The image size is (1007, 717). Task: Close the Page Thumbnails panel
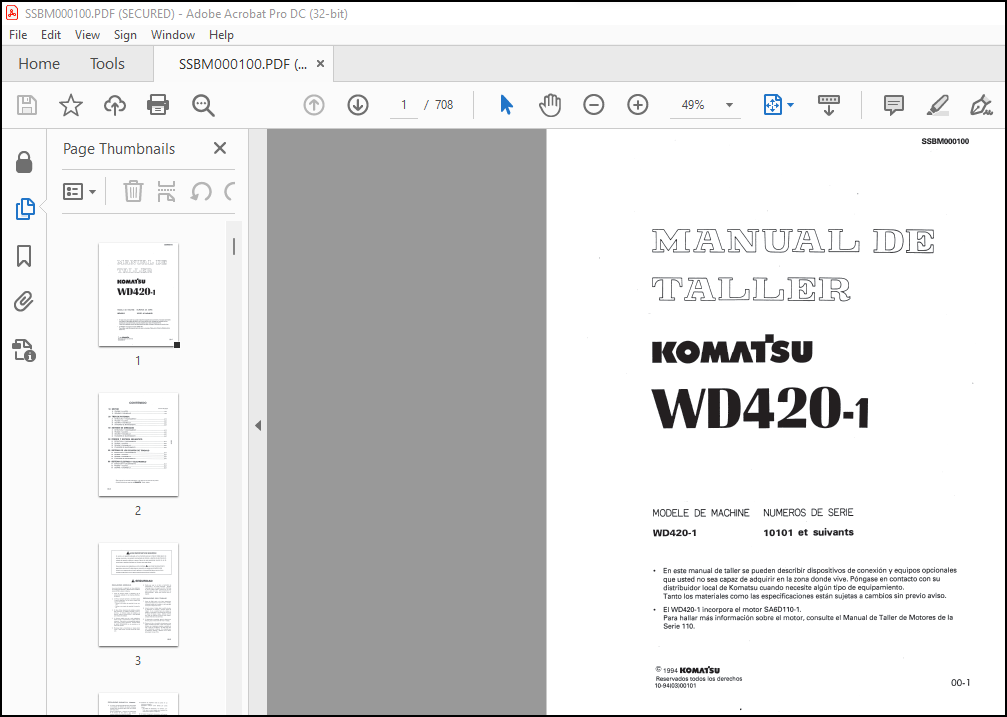click(x=220, y=148)
